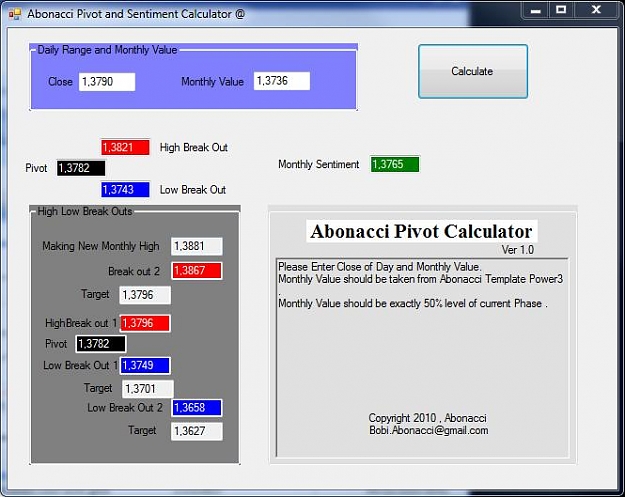Maximize the Abonacci calculator window
Screen dimensions: 625x497
[x=561, y=10]
